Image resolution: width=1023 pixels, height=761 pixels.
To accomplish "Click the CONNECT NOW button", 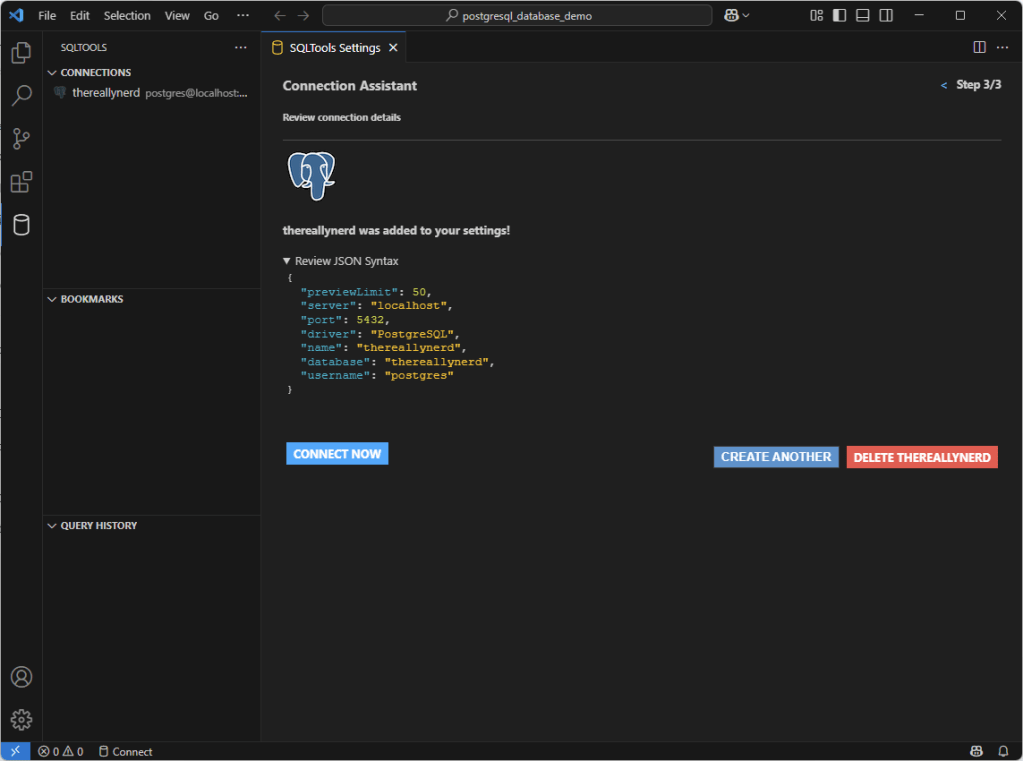I will pyautogui.click(x=337, y=454).
